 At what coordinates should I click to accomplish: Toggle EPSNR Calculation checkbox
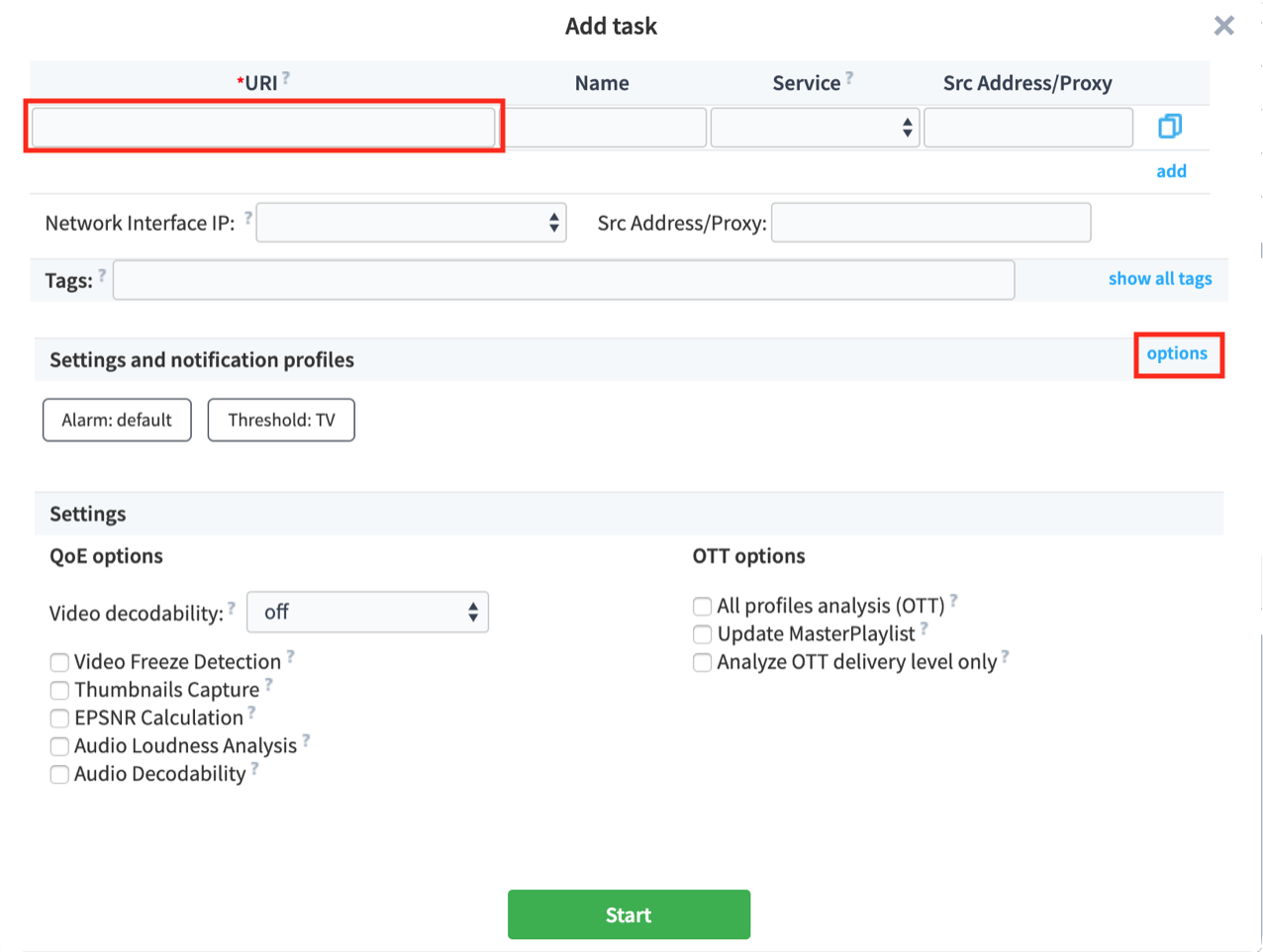coord(59,718)
